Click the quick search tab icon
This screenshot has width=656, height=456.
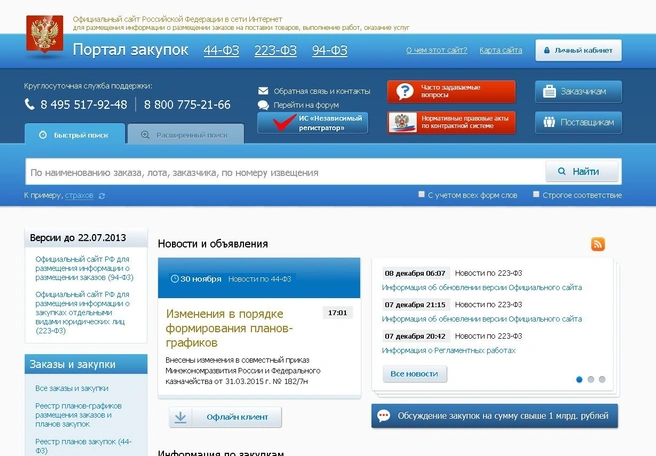[x=43, y=135]
